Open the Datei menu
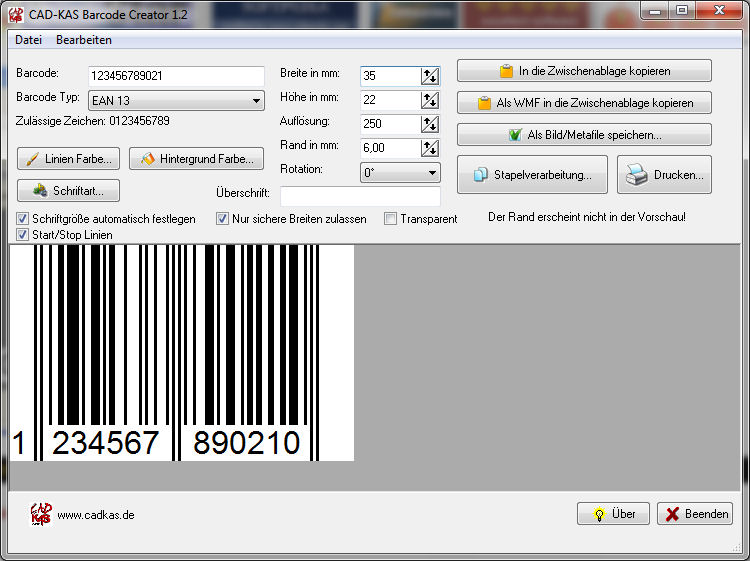 tap(28, 40)
